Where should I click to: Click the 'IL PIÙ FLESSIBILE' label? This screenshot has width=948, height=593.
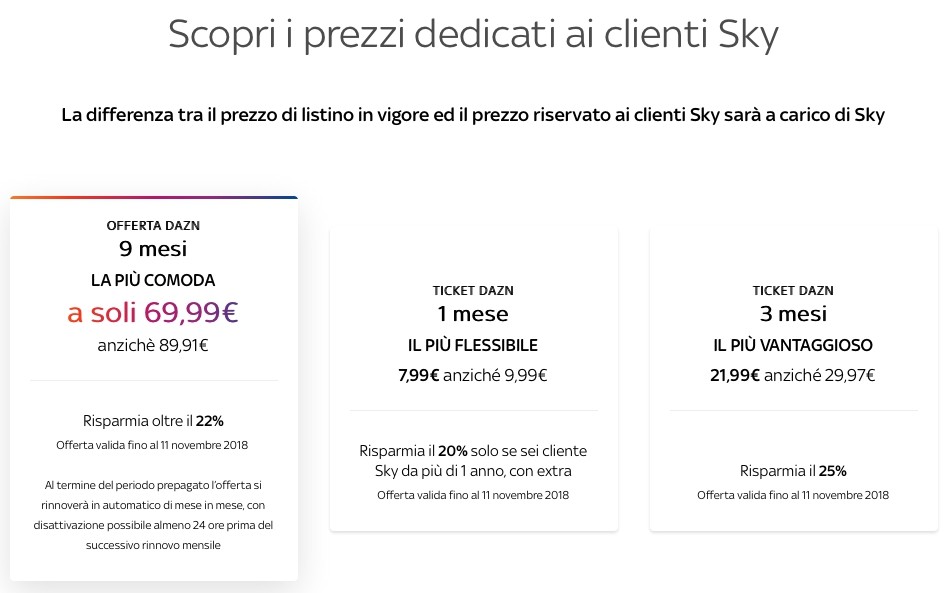(x=473, y=346)
